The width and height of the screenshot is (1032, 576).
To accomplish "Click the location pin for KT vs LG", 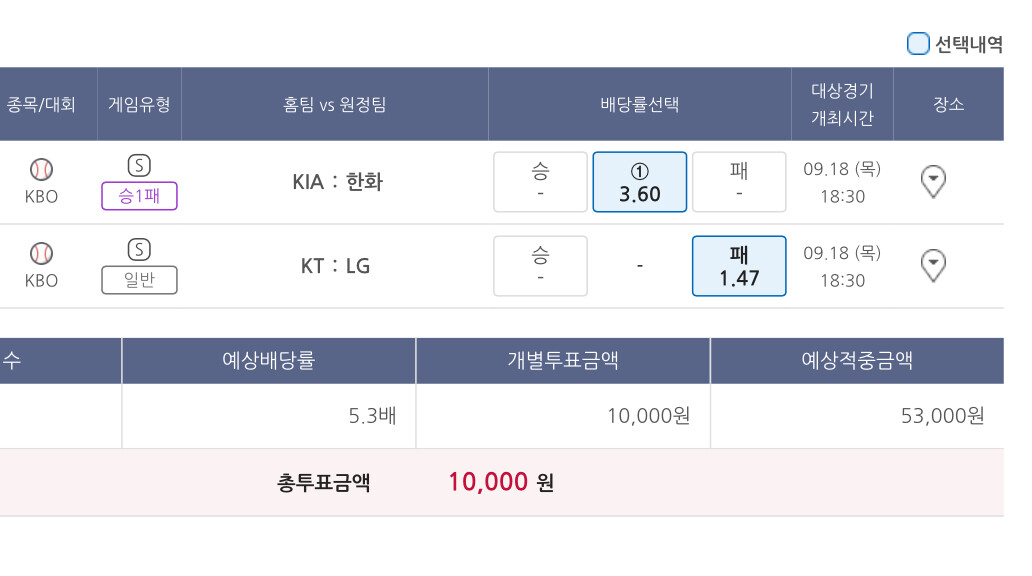I will pyautogui.click(x=932, y=265).
